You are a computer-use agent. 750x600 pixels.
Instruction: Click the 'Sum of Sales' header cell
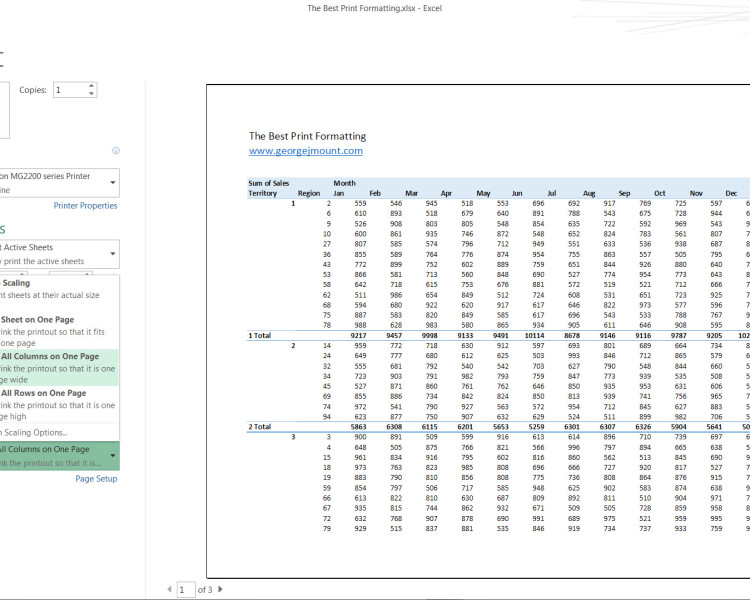coord(269,183)
